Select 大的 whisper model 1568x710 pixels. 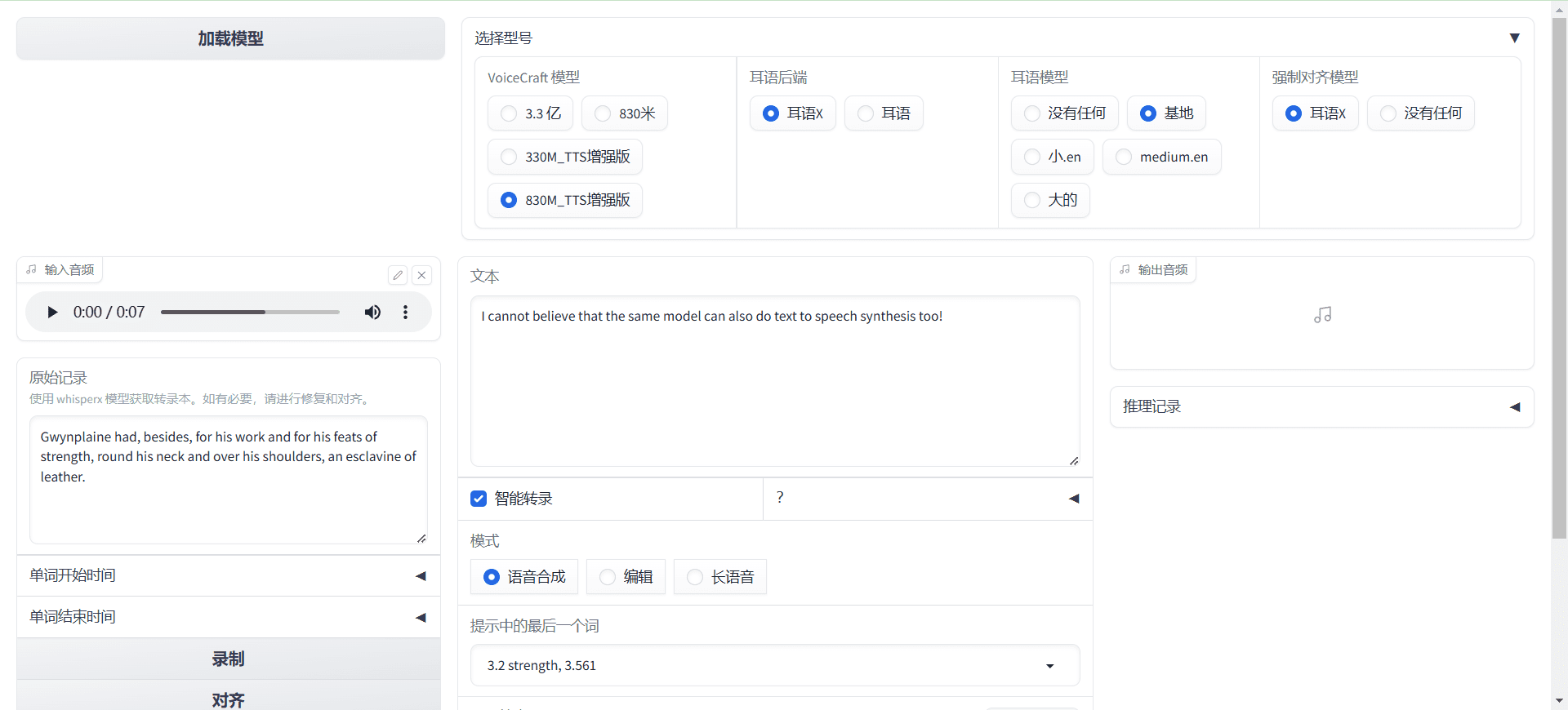[1050, 200]
